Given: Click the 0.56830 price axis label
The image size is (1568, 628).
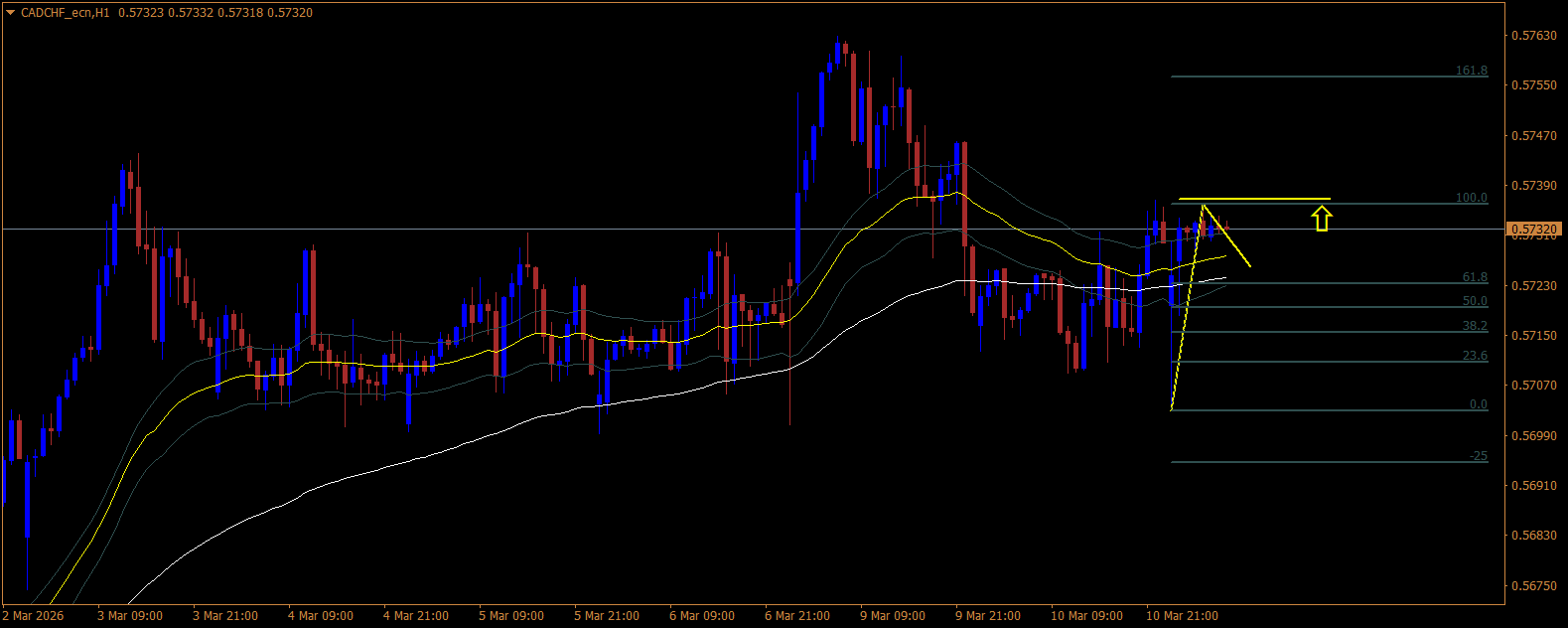Looking at the screenshot, I should tap(1533, 536).
